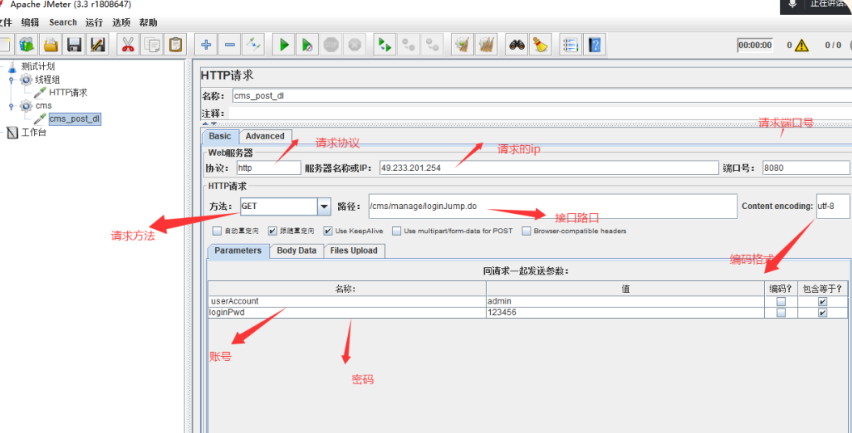The width and height of the screenshot is (852, 433).
Task: Enable Browser-compatible headers checkbox
Action: pos(526,231)
